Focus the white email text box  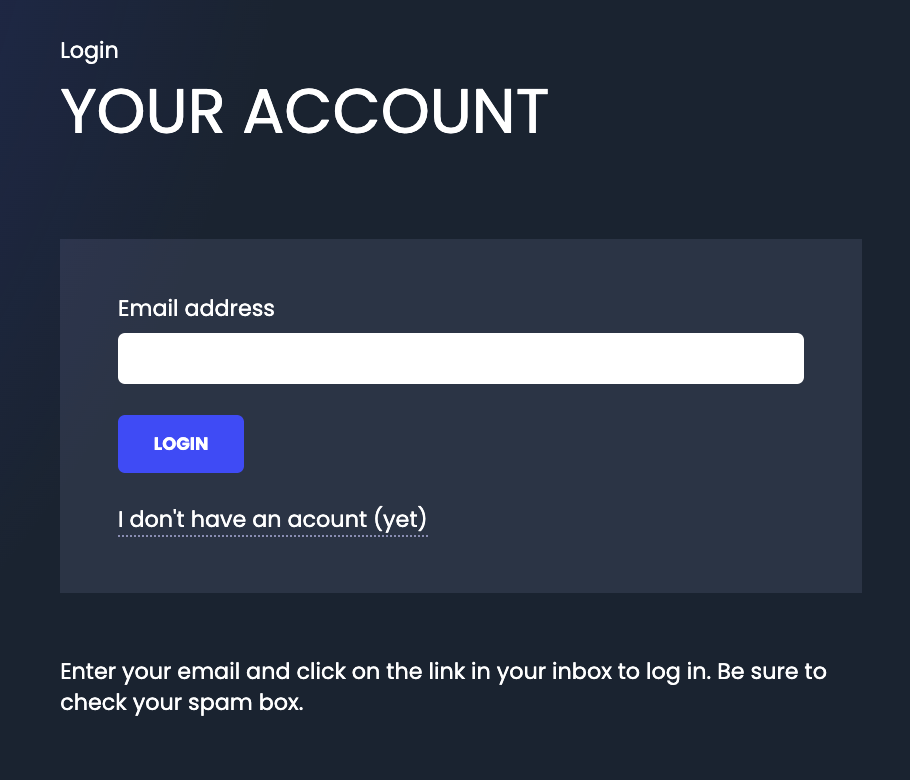pyautogui.click(x=460, y=358)
